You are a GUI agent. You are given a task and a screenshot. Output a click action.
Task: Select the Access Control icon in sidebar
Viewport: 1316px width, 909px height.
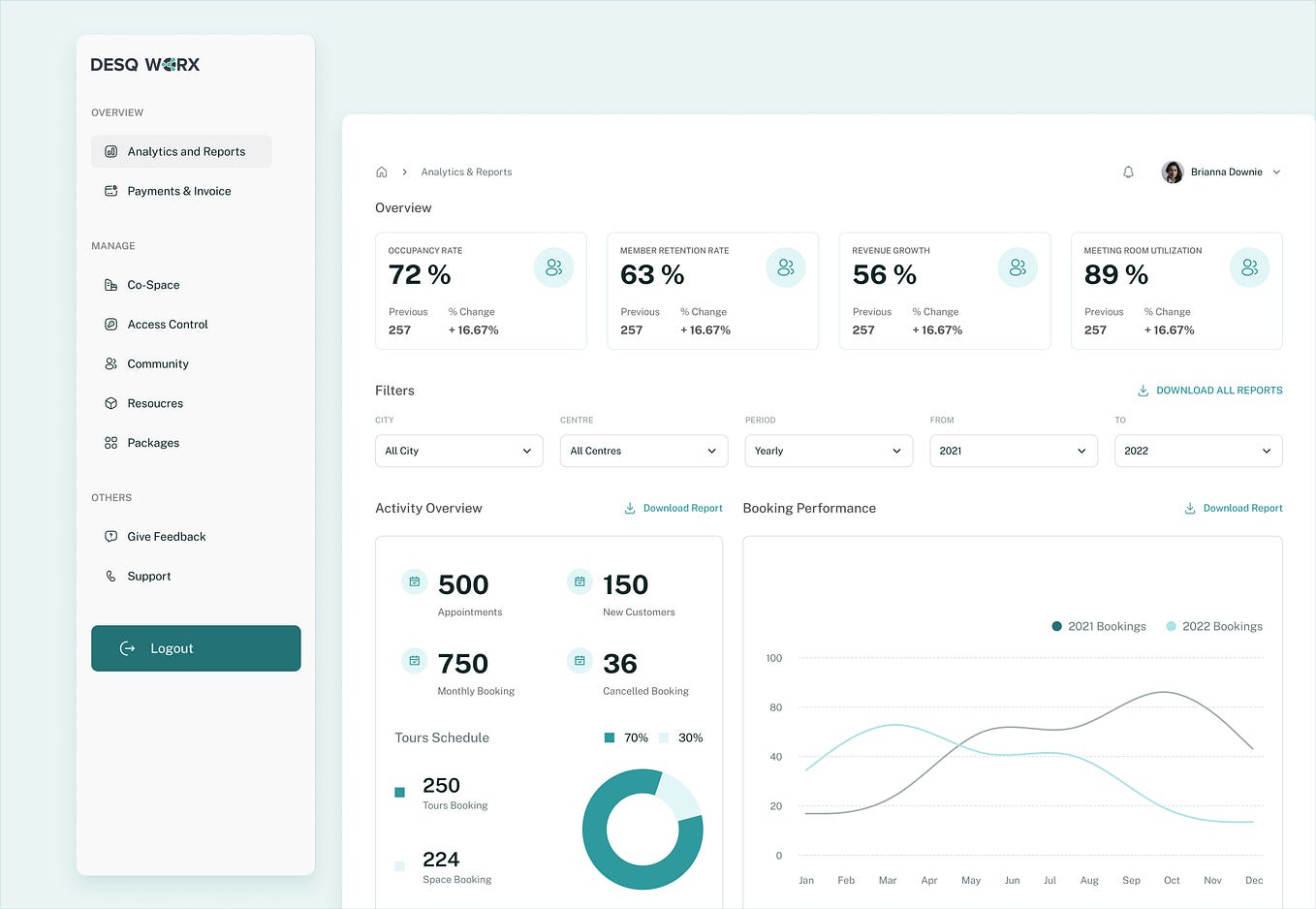click(x=110, y=324)
